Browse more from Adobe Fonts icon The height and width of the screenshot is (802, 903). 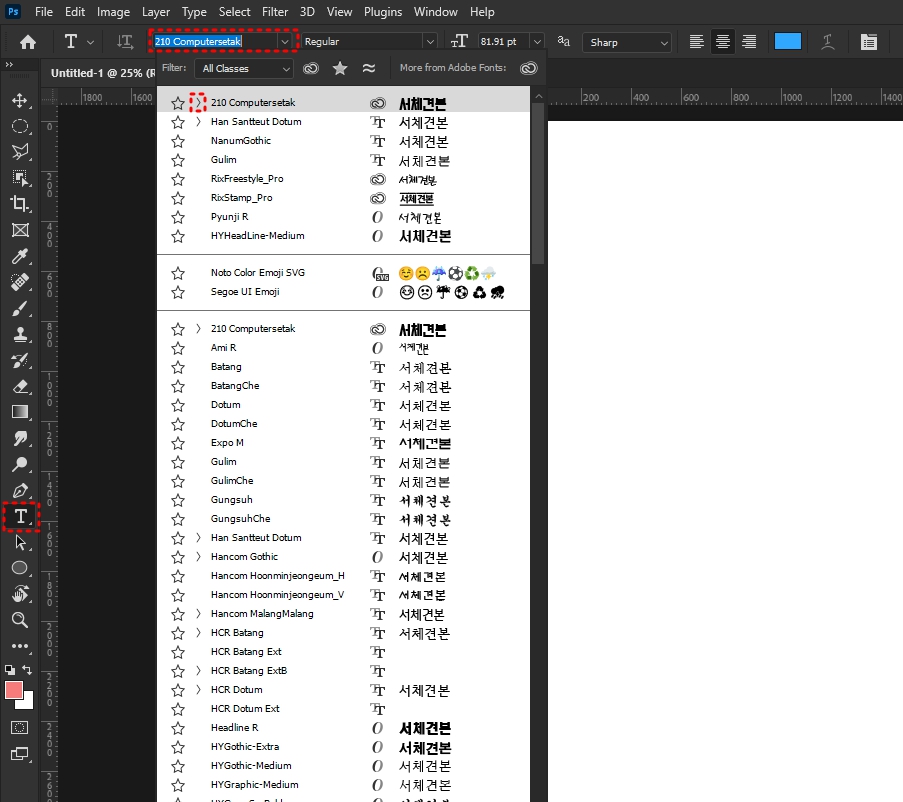click(529, 68)
